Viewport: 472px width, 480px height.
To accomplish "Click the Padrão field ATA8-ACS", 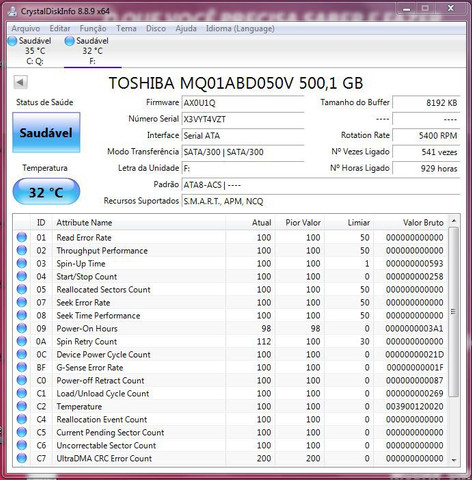I will pos(321,185).
